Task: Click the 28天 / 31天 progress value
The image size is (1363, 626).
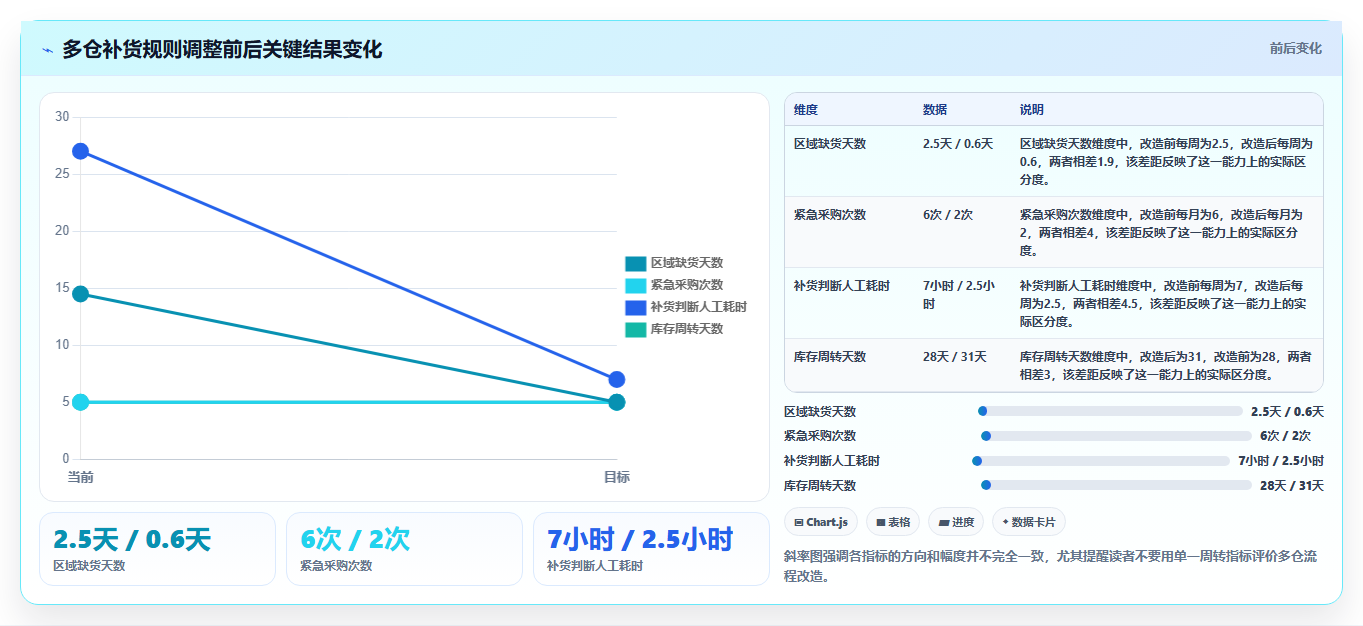Action: (x=1291, y=486)
